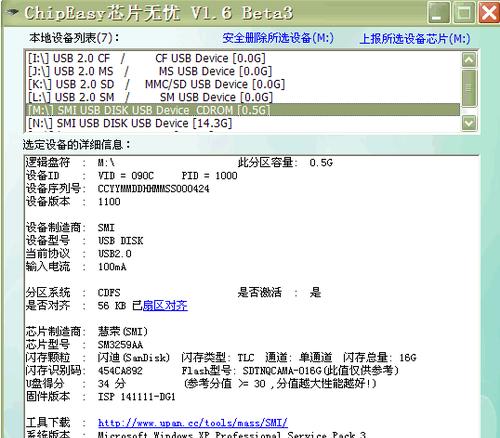This screenshot has height=438, width=500.
Task: Open the upan.cc tools download URL
Action: point(193,423)
